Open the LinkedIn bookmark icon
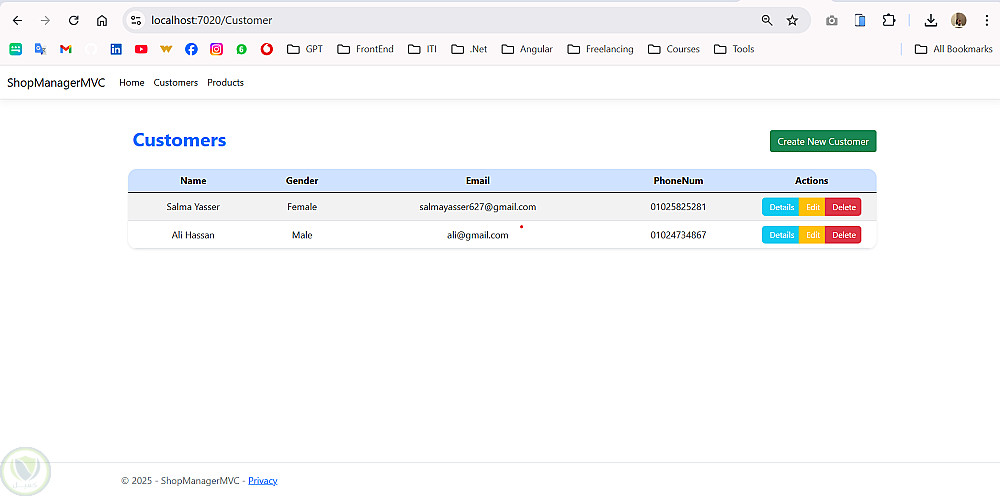Viewport: 1000px width, 496px height. [x=116, y=49]
